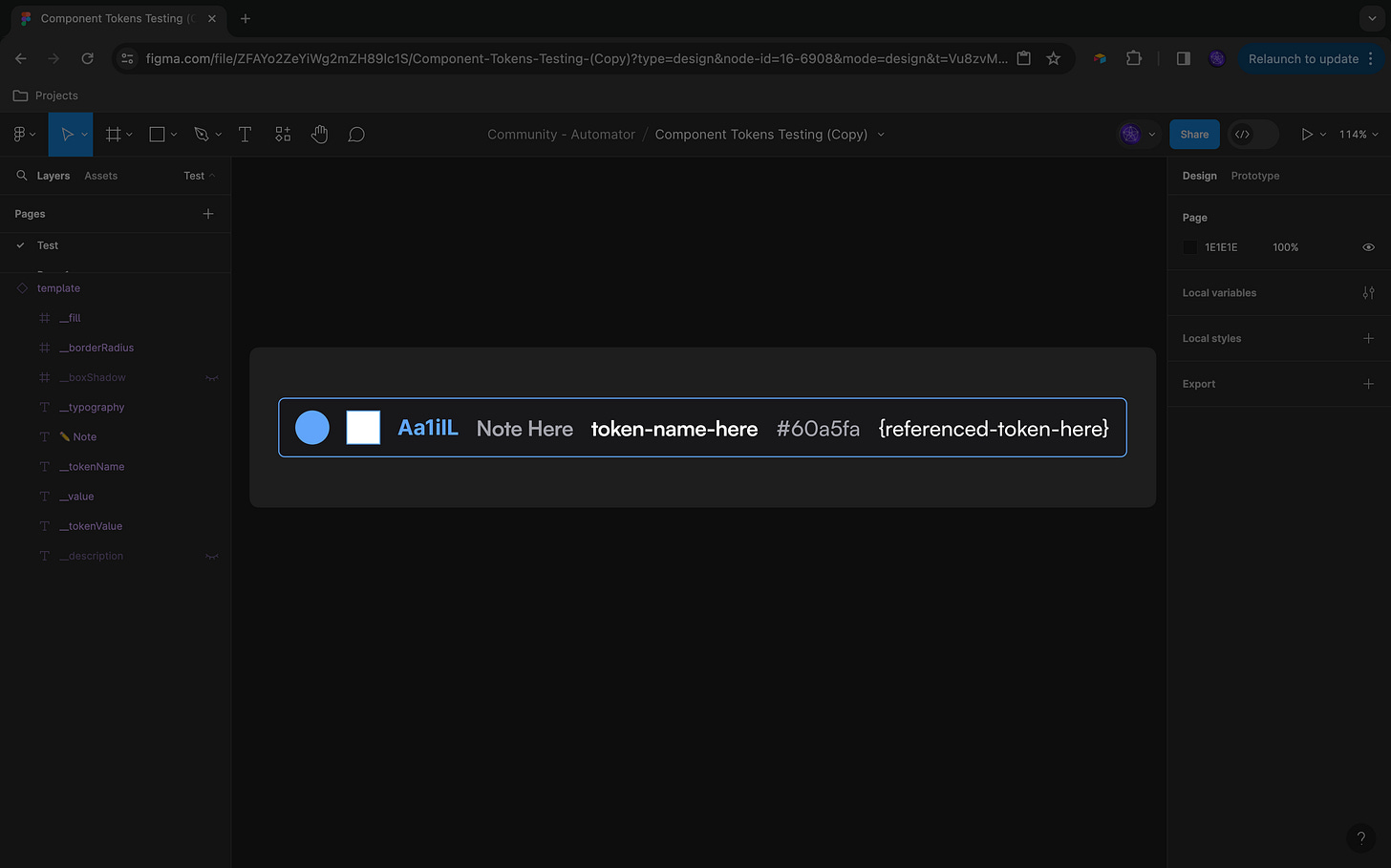Expand Frame tool options dropdown arrow
Image resolution: width=1391 pixels, height=868 pixels.
click(130, 135)
